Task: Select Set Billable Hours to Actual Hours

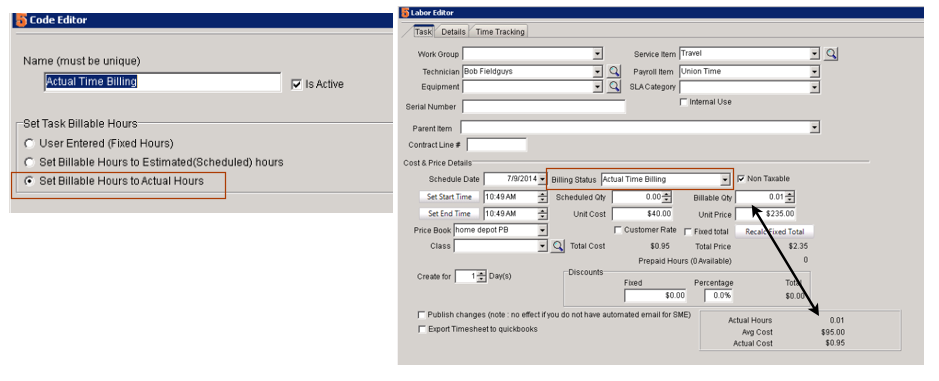Action: tap(29, 181)
